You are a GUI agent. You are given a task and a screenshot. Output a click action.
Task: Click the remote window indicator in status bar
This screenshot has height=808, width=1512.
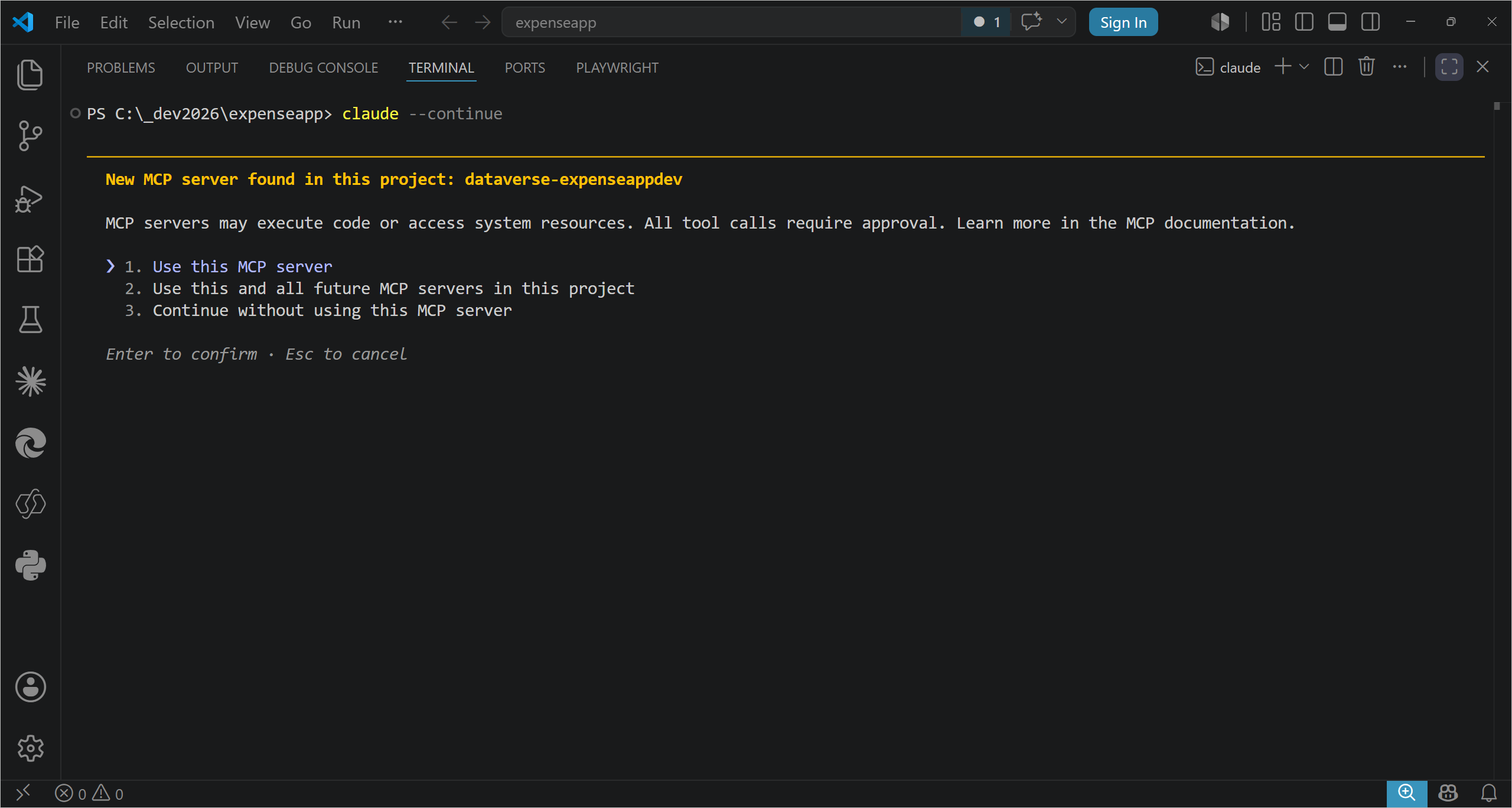(x=23, y=793)
